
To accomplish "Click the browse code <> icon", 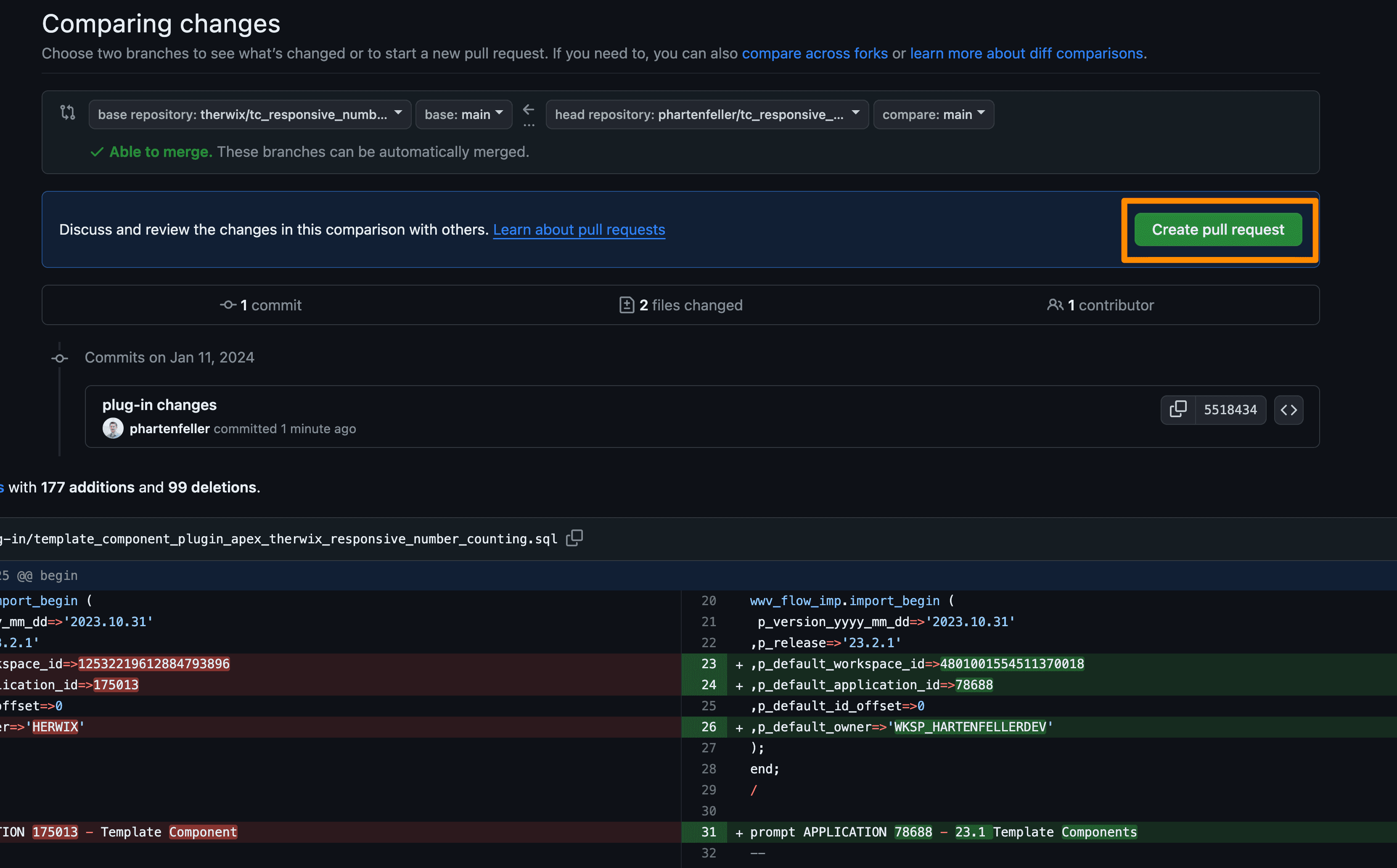I will 1289,409.
